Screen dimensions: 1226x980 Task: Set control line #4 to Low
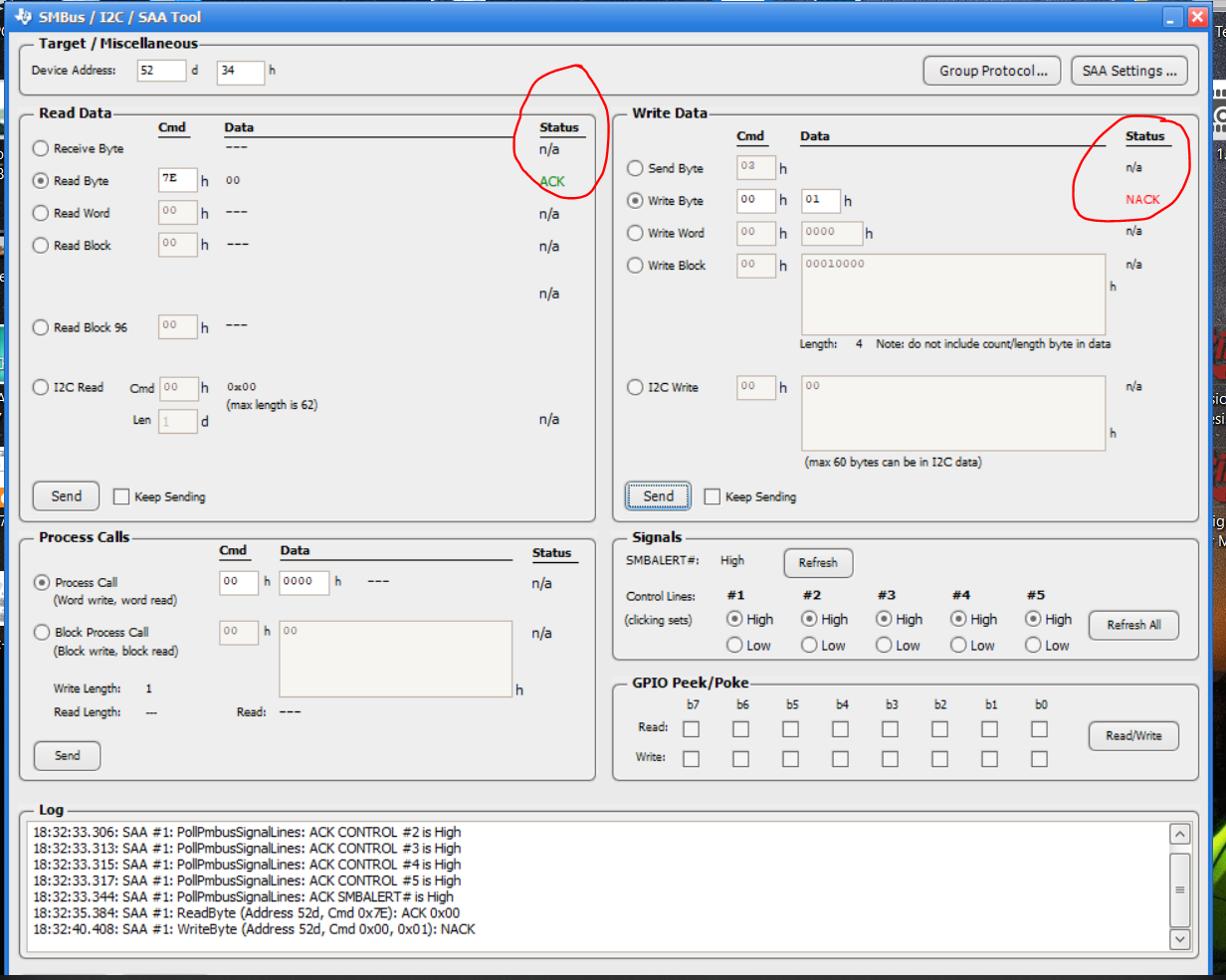click(958, 646)
